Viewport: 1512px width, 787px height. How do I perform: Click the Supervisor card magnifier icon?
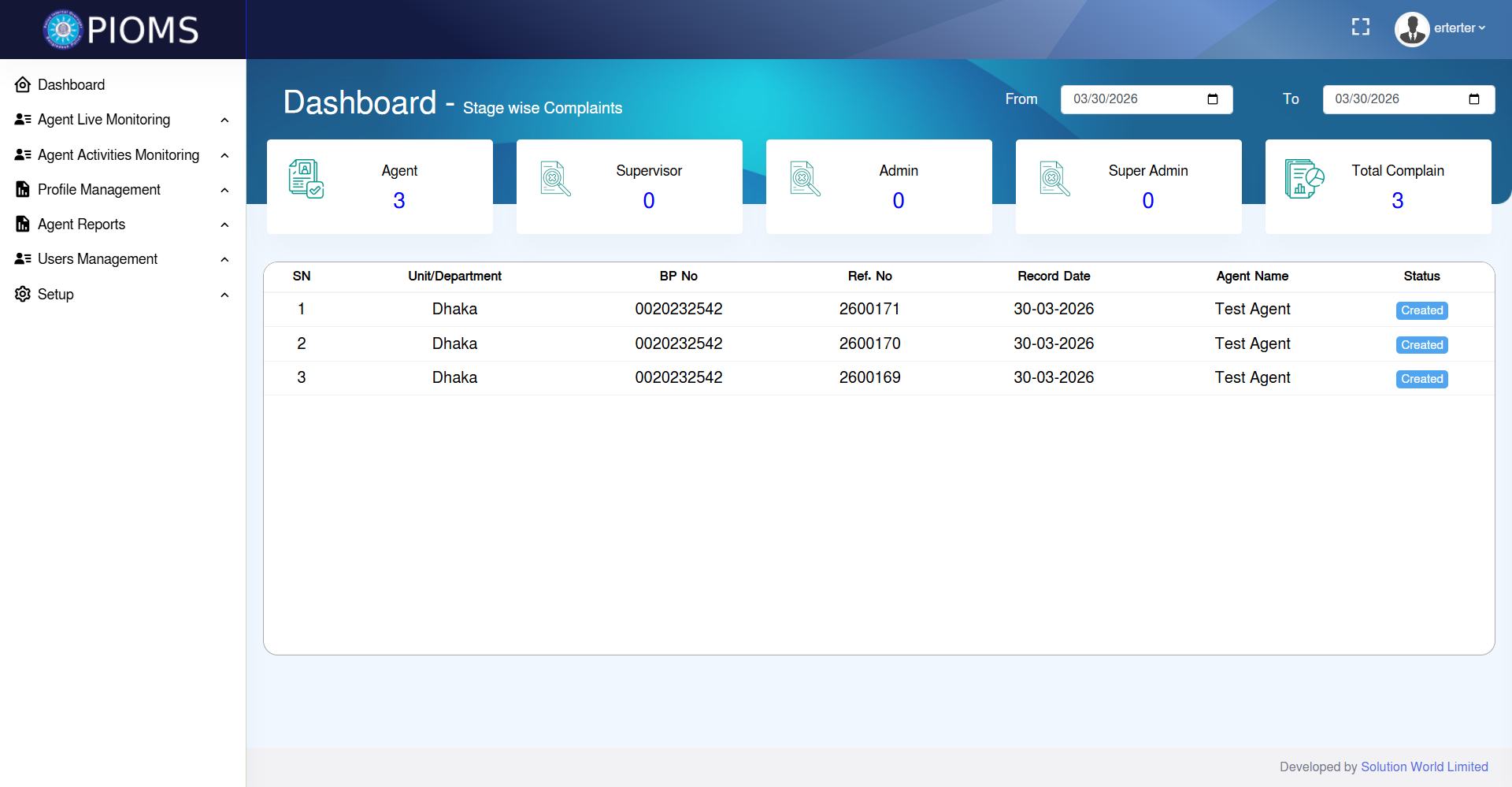555,179
